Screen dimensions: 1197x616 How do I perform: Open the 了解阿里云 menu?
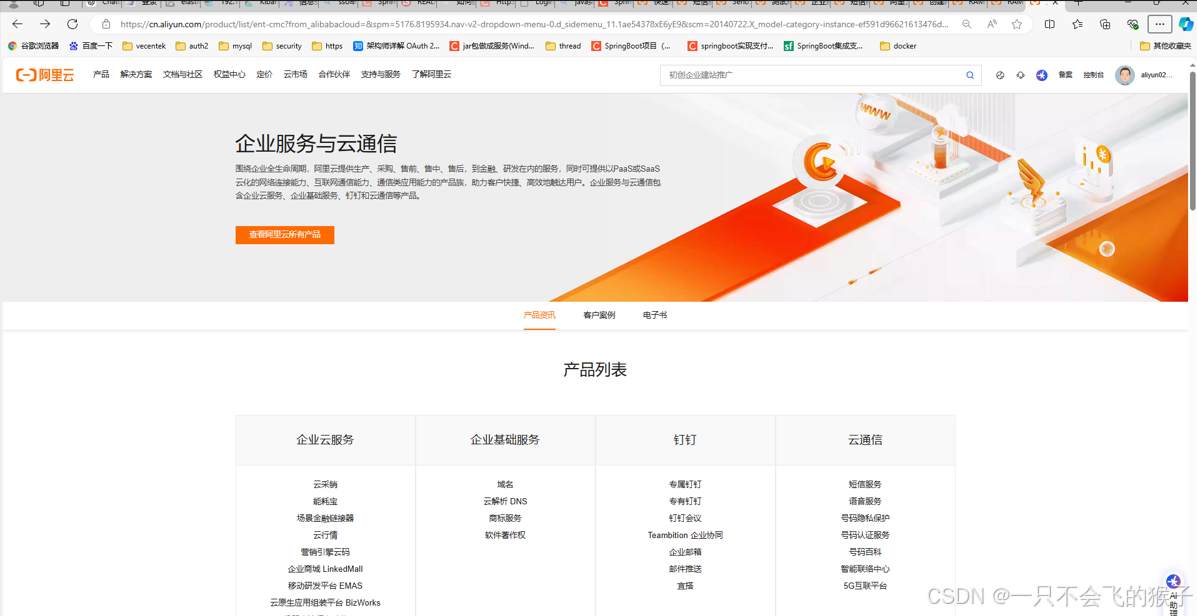click(431, 75)
